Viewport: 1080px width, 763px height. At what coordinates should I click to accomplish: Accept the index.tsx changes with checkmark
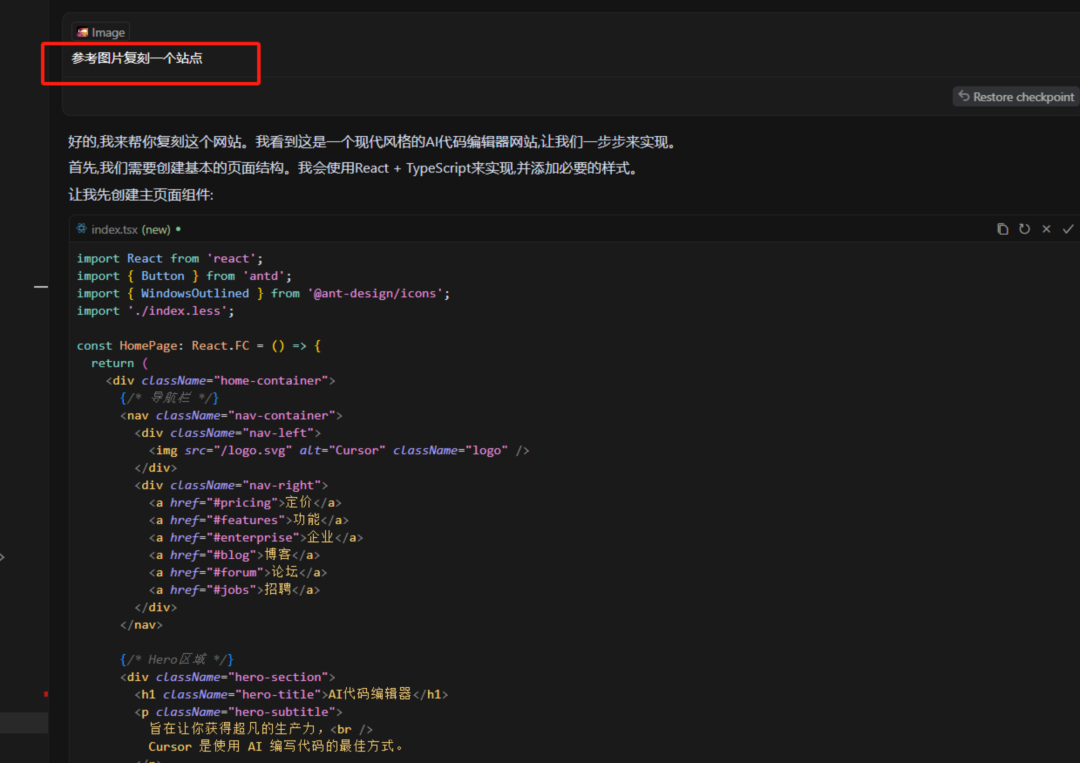[x=1068, y=229]
